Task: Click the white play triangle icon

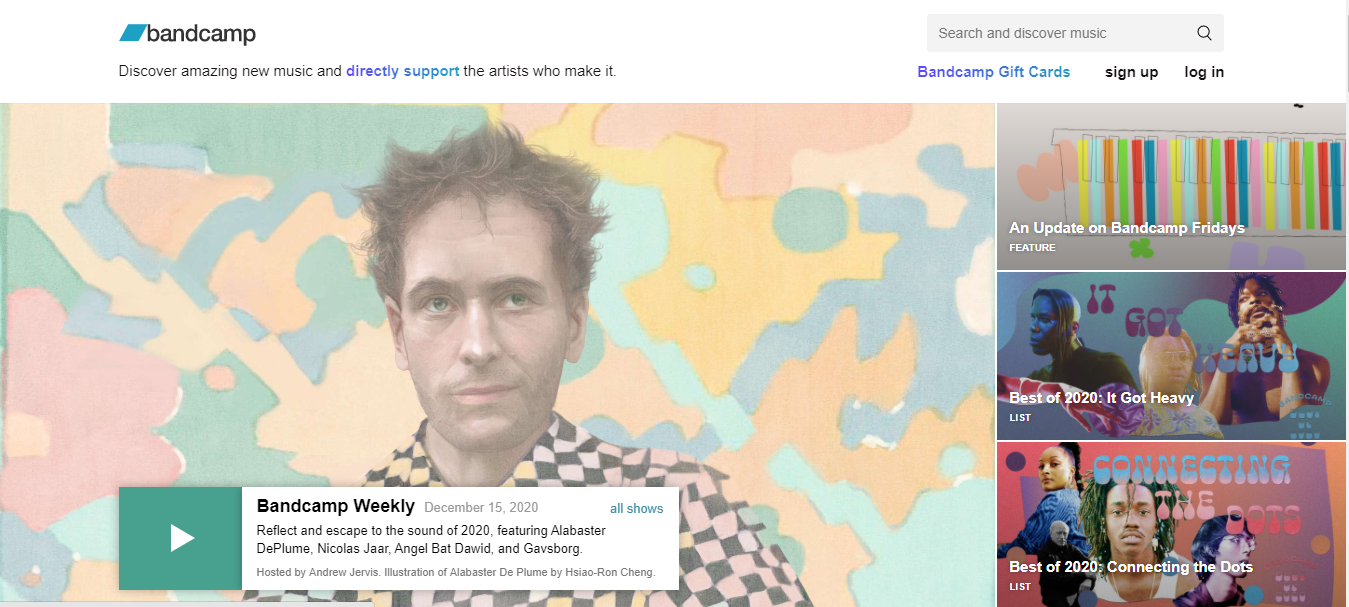Action: tap(182, 538)
